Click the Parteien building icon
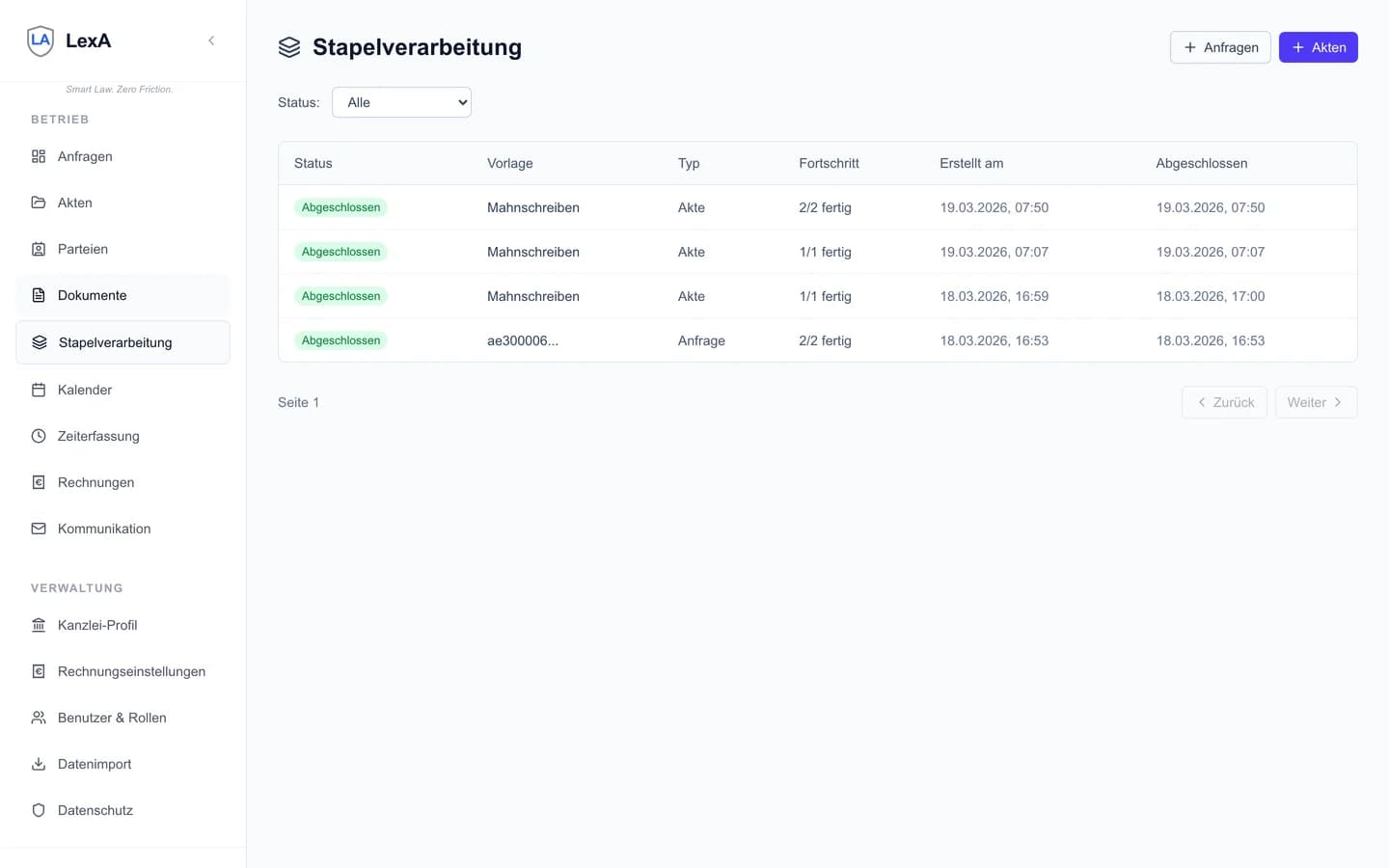 click(x=38, y=248)
